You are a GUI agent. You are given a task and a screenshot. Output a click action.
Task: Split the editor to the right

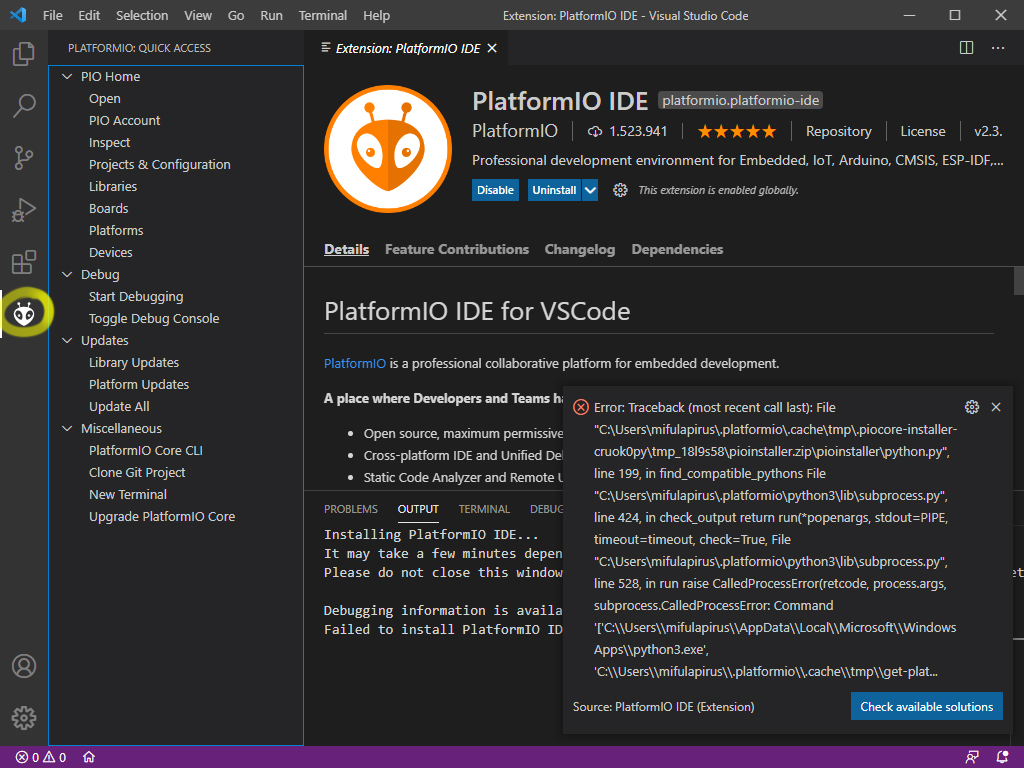(x=967, y=48)
